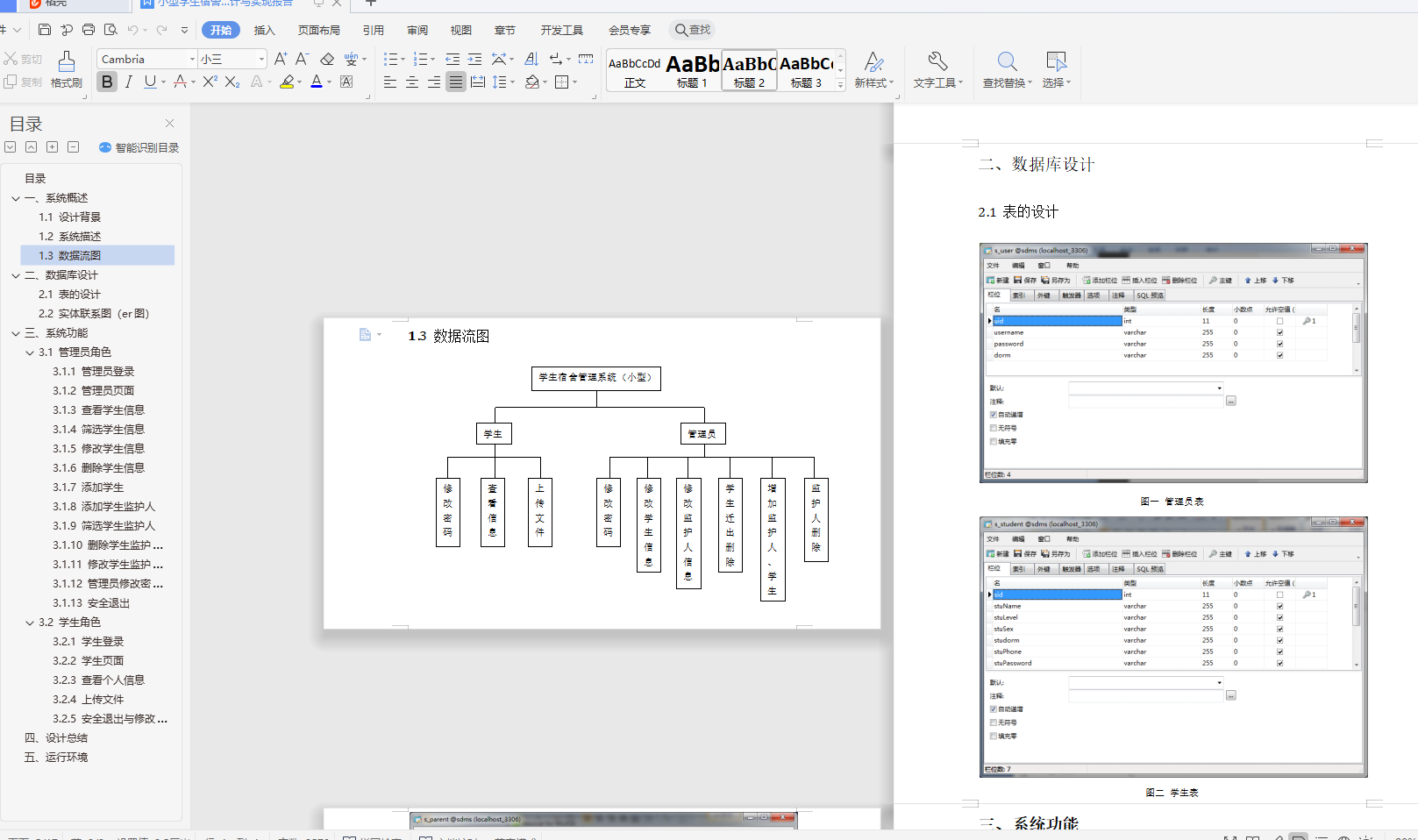Toggle justified alignment
1418x840 pixels.
pyautogui.click(x=456, y=82)
